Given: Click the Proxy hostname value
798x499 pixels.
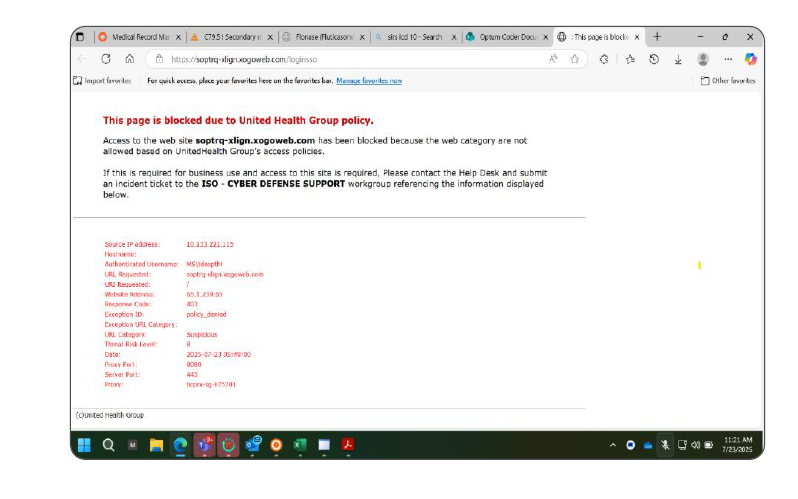Looking at the screenshot, I should click(x=211, y=384).
